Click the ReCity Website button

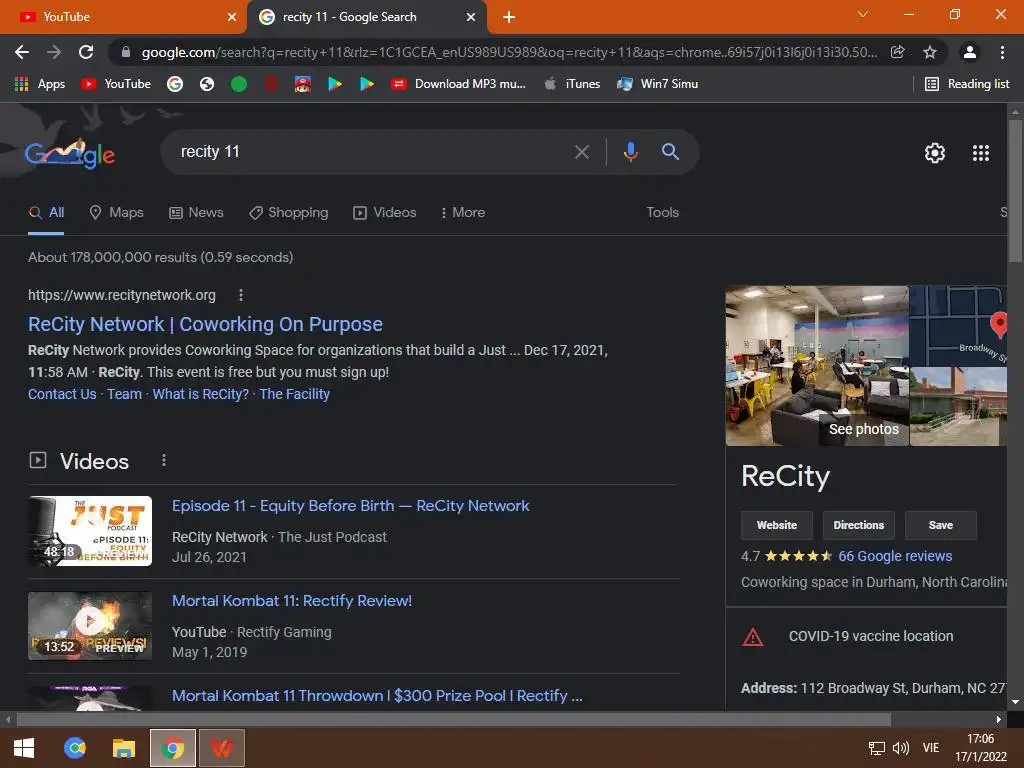[x=776, y=525]
